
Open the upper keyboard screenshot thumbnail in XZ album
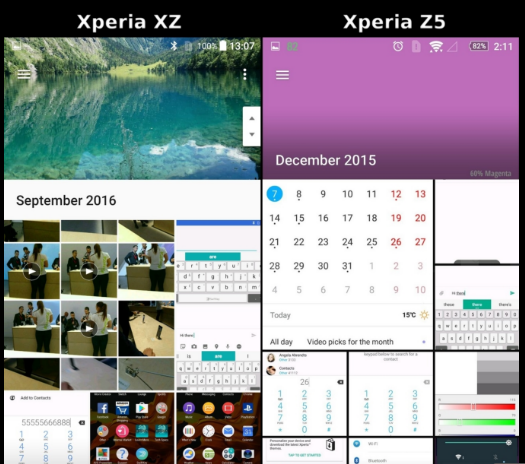(218, 261)
